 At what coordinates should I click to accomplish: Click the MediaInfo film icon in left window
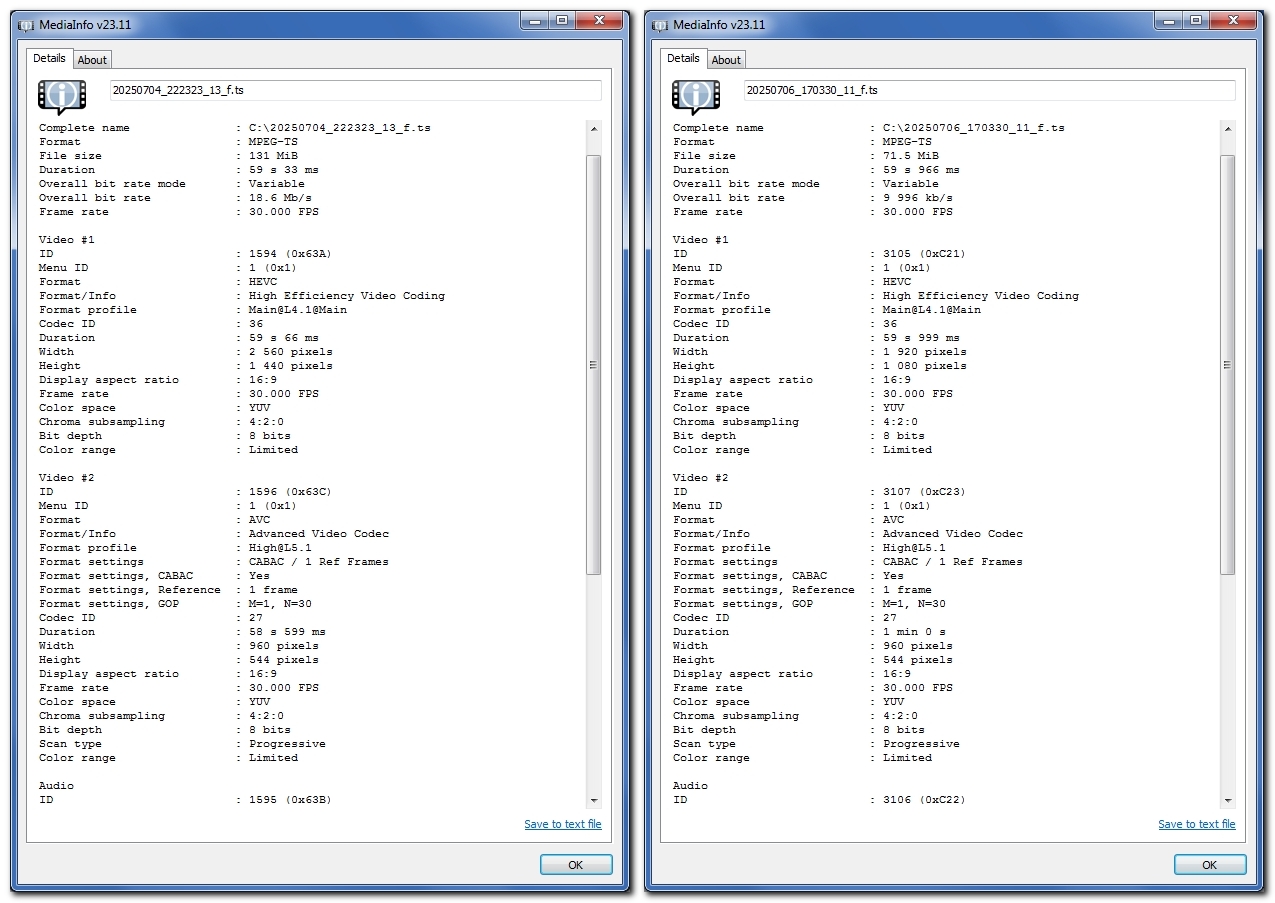pos(62,97)
